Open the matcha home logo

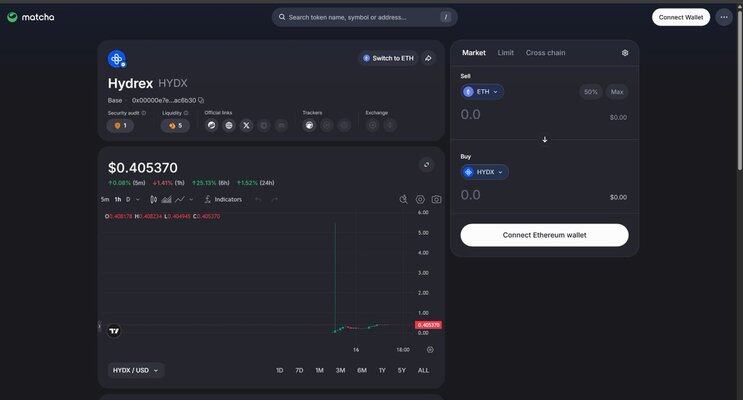[31, 17]
